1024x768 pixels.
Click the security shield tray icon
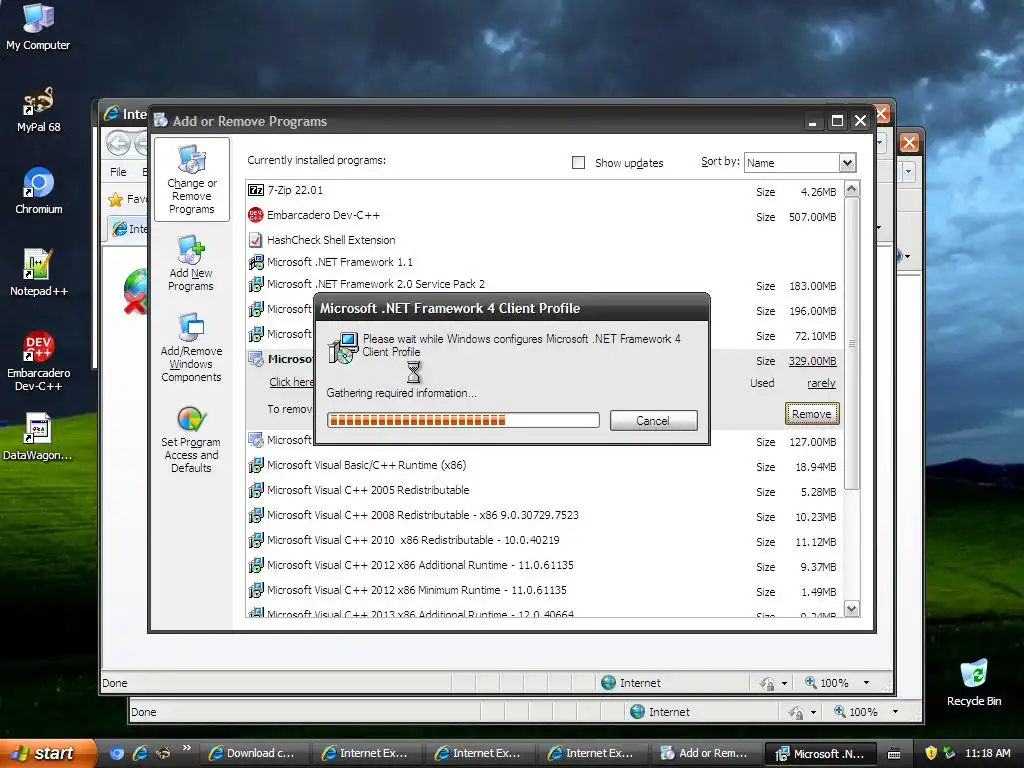click(x=931, y=753)
